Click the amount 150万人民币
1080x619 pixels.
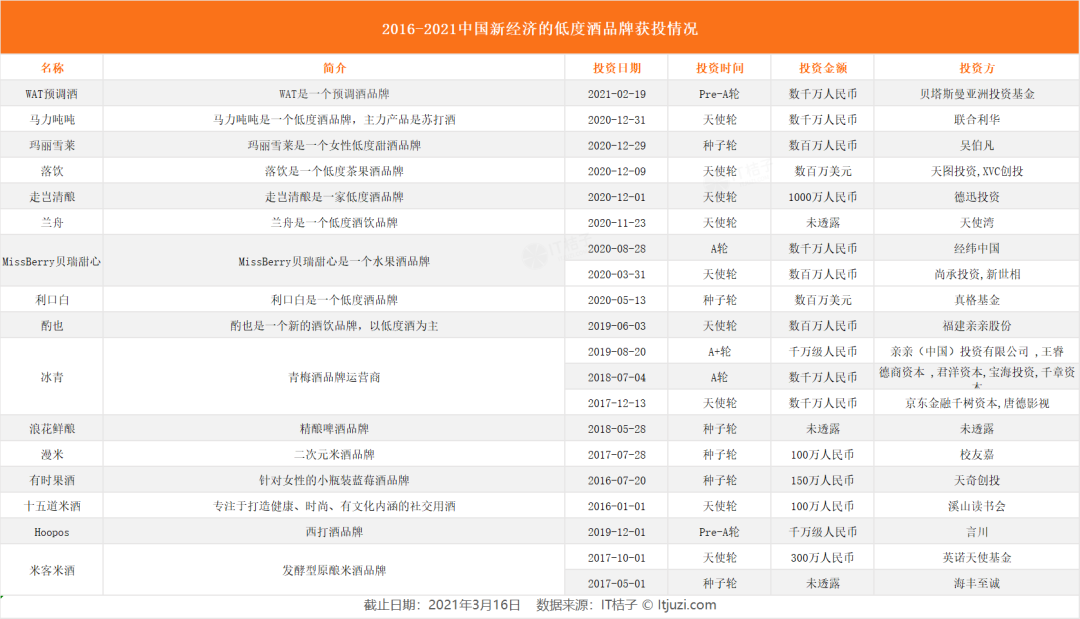(822, 481)
